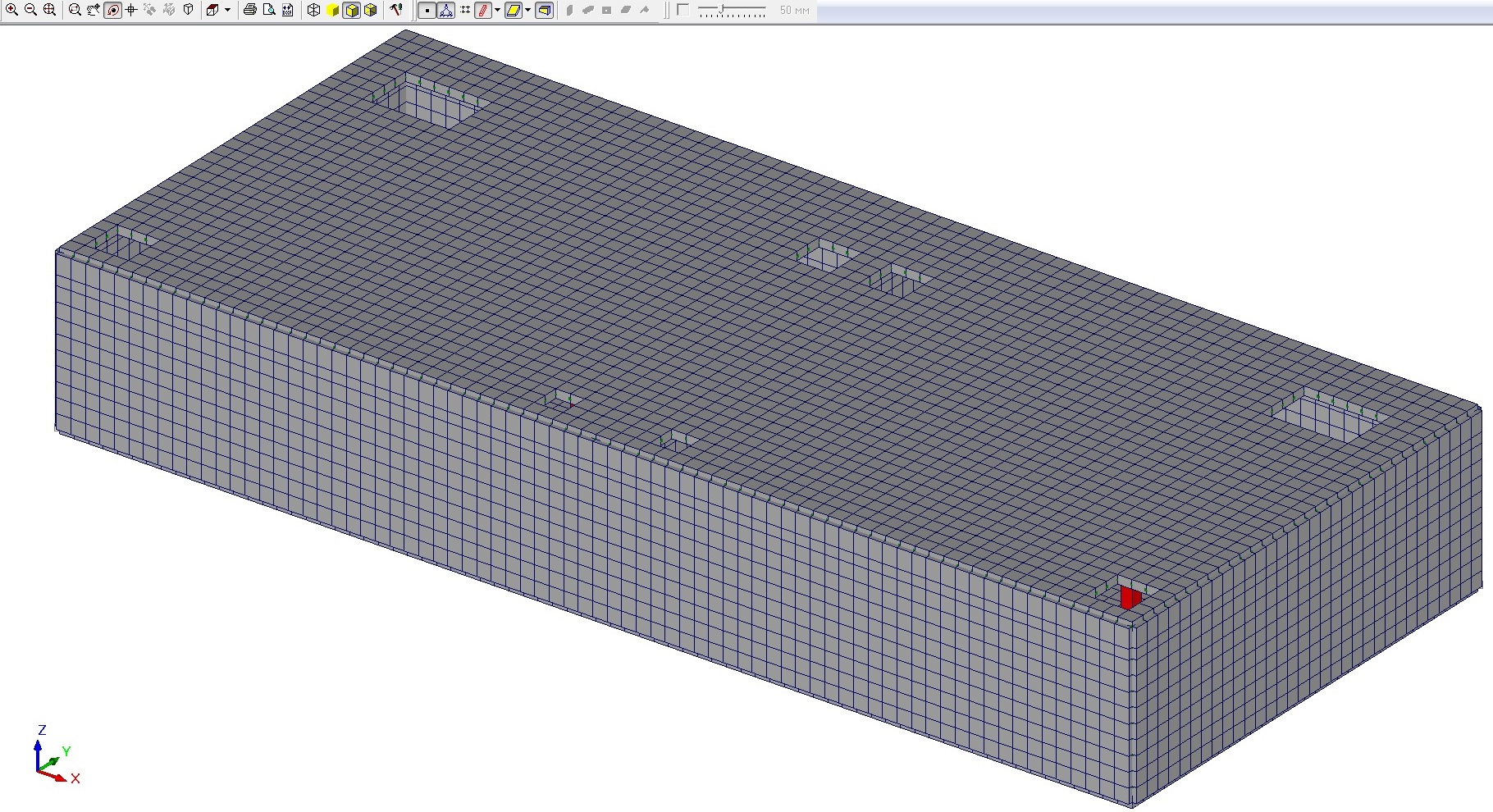Open the hammer display settings tool
The height and width of the screenshot is (812, 1493).
(396, 10)
